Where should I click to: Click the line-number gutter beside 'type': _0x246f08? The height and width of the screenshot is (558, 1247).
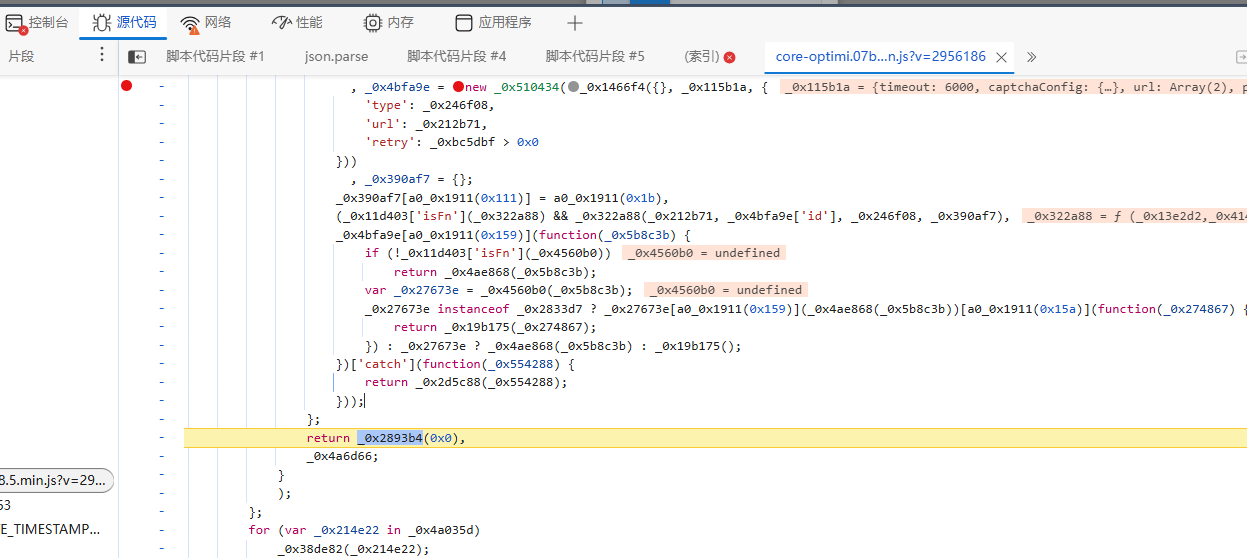tap(160, 106)
